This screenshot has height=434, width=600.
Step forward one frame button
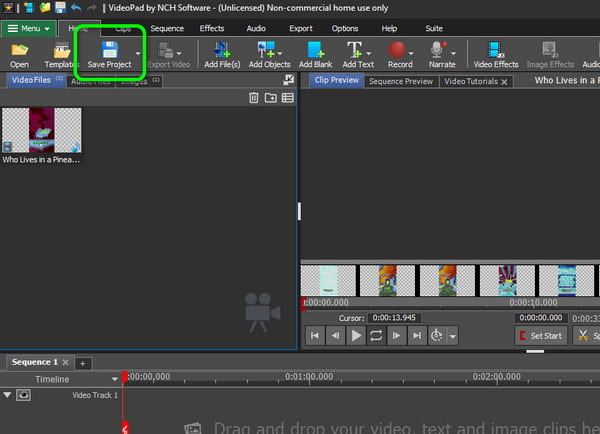pyautogui.click(x=396, y=336)
